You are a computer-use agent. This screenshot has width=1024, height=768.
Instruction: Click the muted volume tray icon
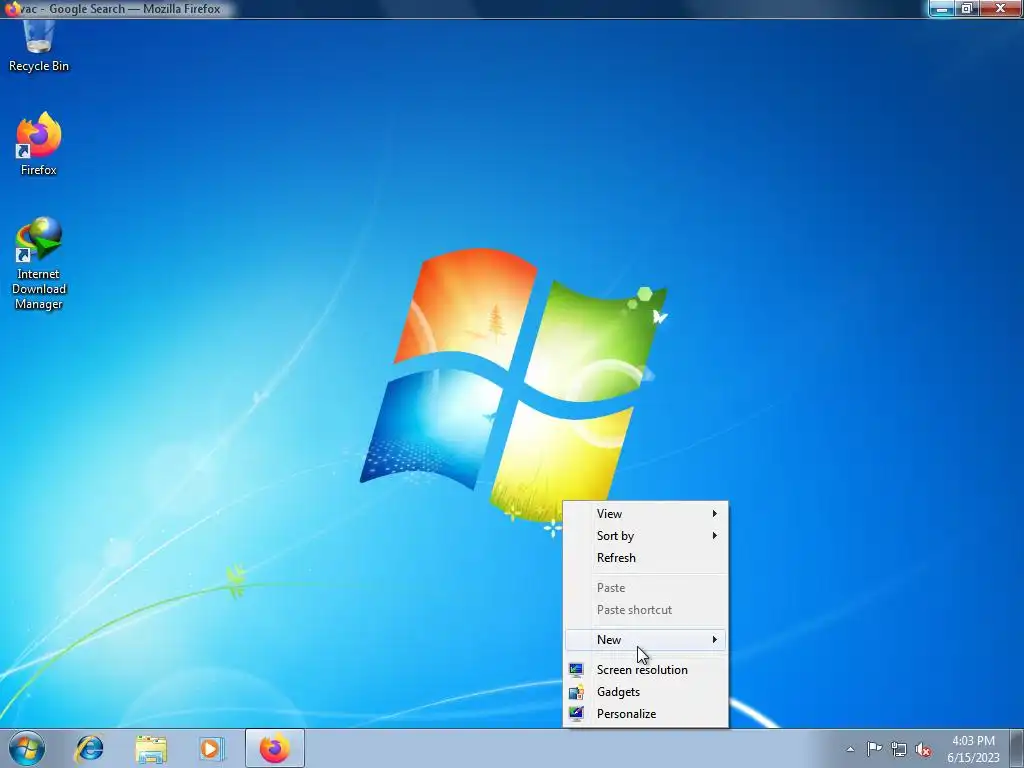tap(923, 750)
